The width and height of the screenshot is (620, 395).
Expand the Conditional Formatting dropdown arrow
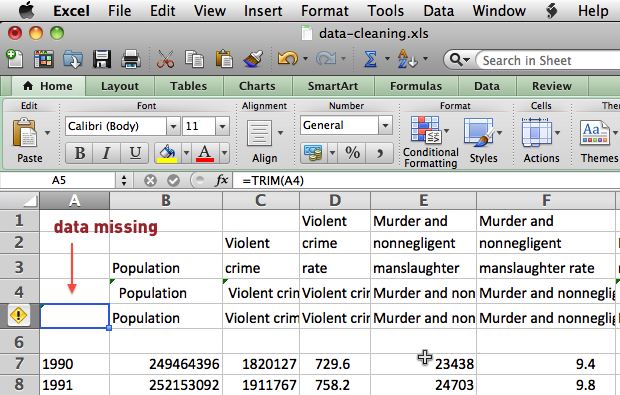pyautogui.click(x=447, y=130)
